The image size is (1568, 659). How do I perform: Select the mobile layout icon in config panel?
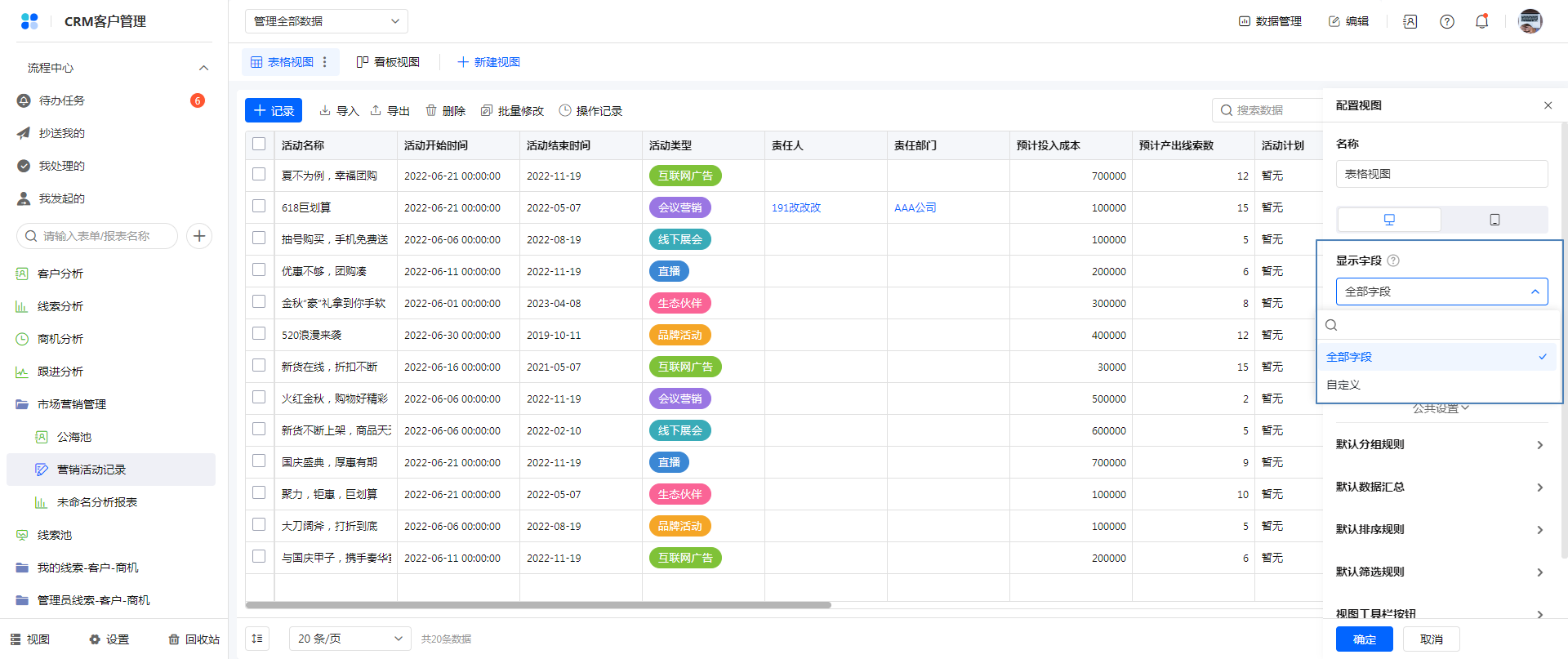click(x=1494, y=220)
